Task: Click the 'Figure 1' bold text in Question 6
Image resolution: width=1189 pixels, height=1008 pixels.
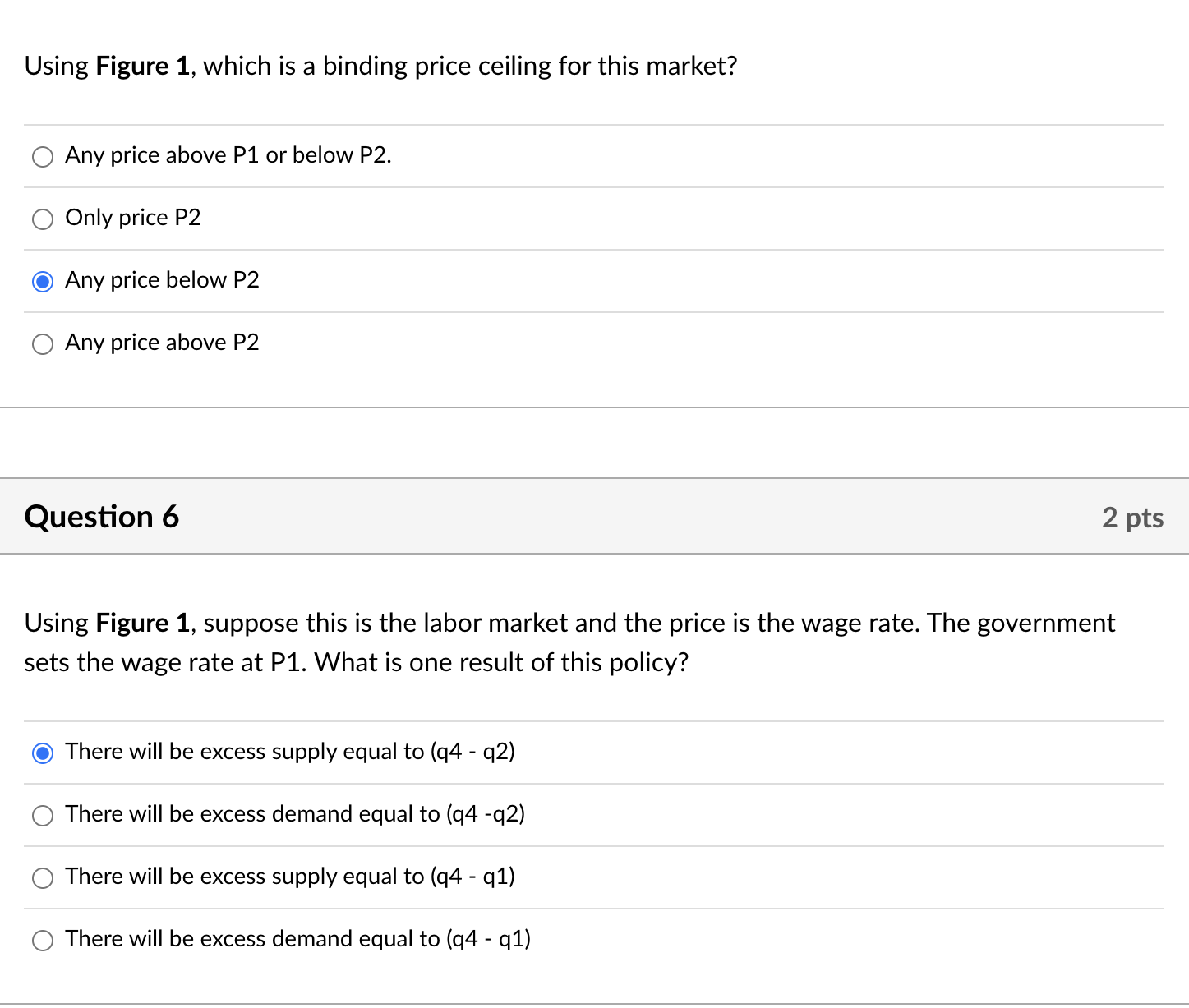Action: 141,623
